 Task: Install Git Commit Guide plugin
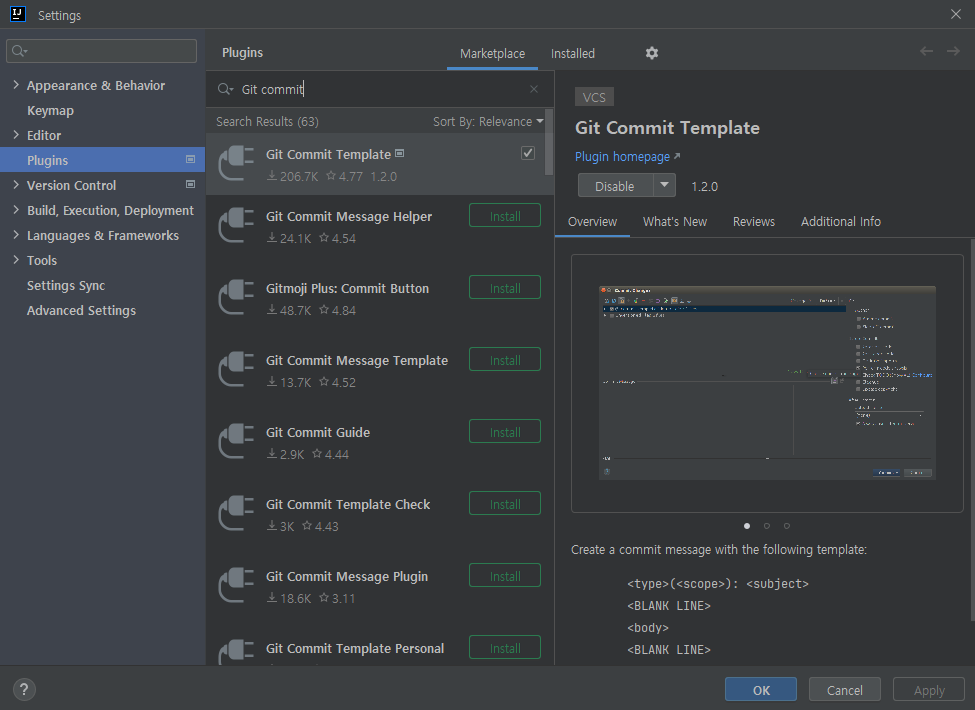pyautogui.click(x=505, y=432)
